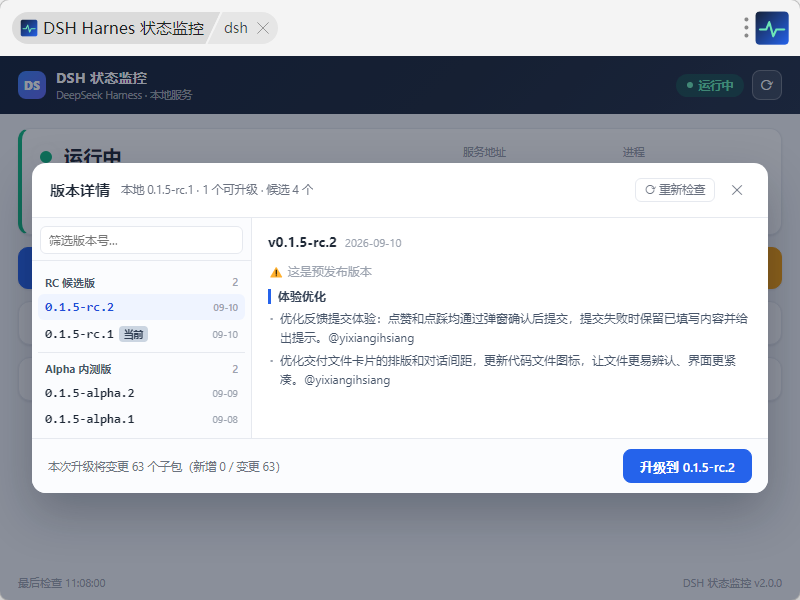Screen dimensions: 800x600
Task: Focus the 筛选版本号 filter input
Action: tap(141, 240)
